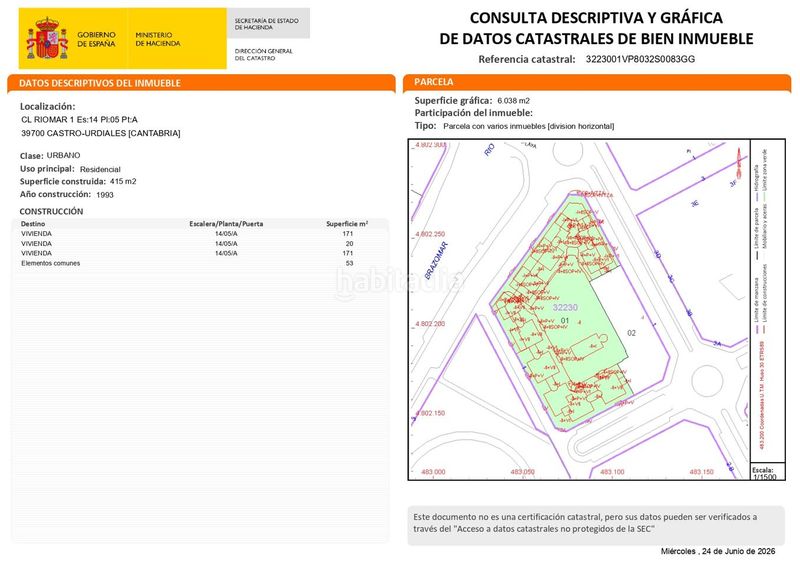800x565 pixels.
Task: Click coordinate label "483.150" on the map
Action: (x=702, y=472)
